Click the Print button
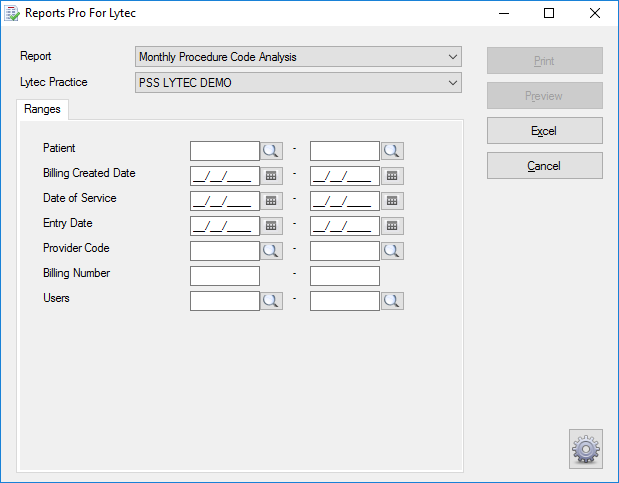This screenshot has width=619, height=483. (x=545, y=61)
